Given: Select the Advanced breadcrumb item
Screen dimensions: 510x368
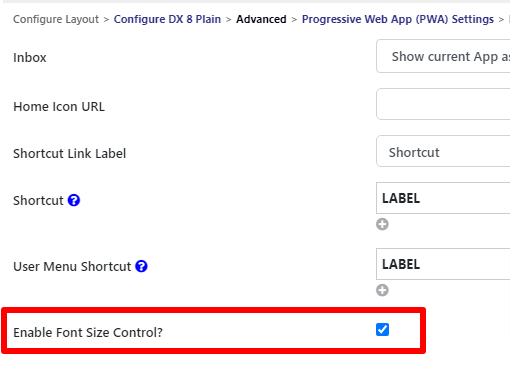Looking at the screenshot, I should [x=261, y=19].
